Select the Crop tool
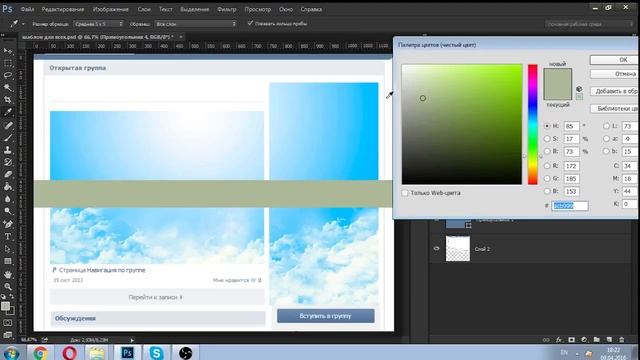 click(x=8, y=100)
